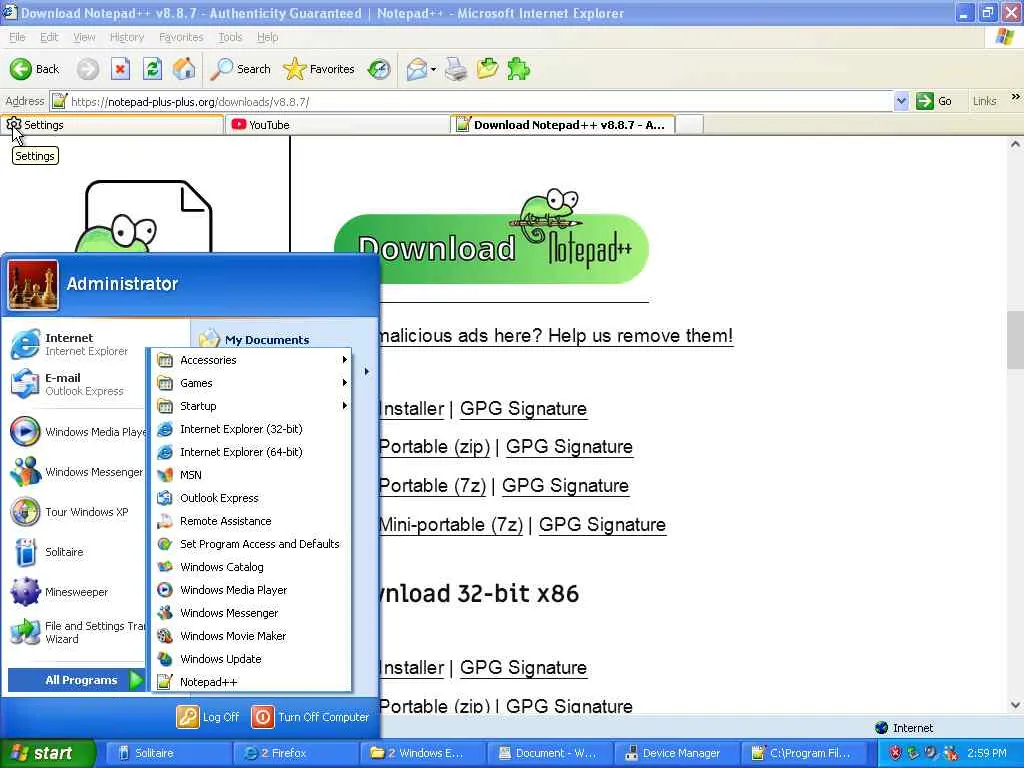Image resolution: width=1024 pixels, height=768 pixels.
Task: Launch Internet Explorer (64-bit) from programs
Action: (252, 452)
